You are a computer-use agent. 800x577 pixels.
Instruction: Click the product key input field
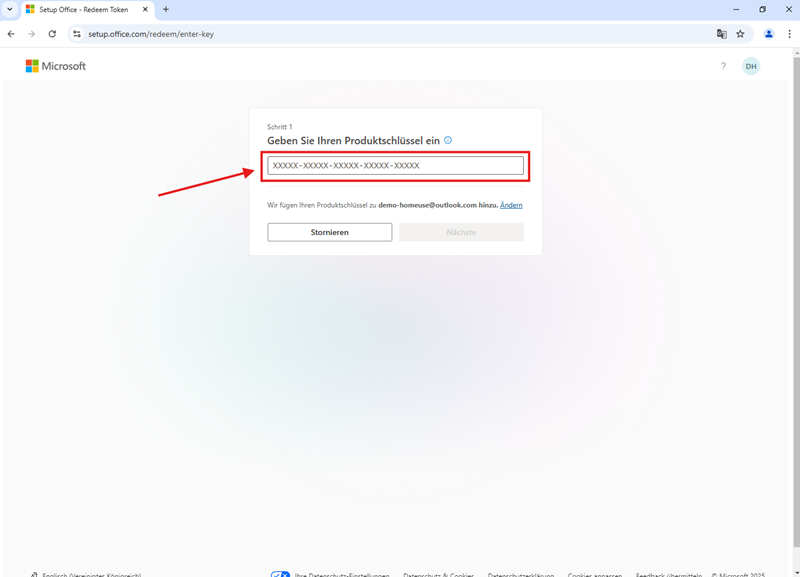pos(395,166)
